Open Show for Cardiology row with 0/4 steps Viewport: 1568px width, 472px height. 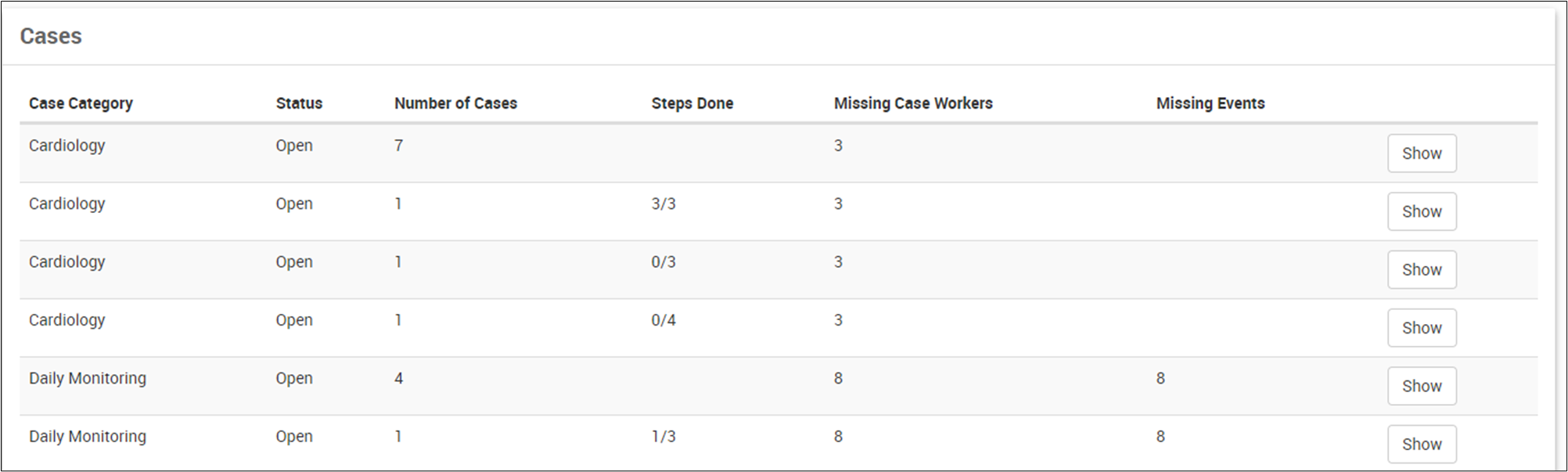click(x=1421, y=328)
